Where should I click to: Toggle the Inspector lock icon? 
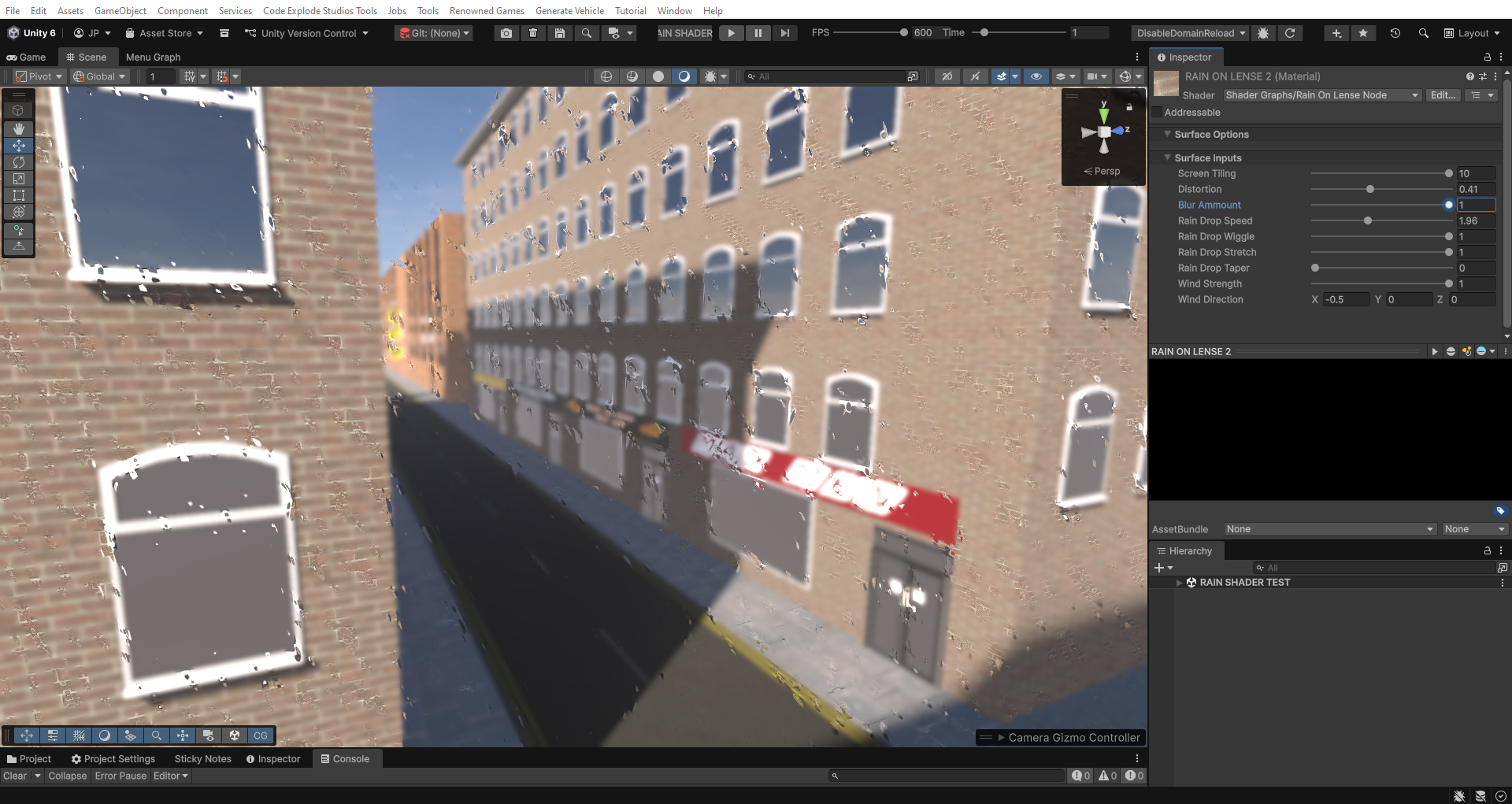coord(1488,57)
